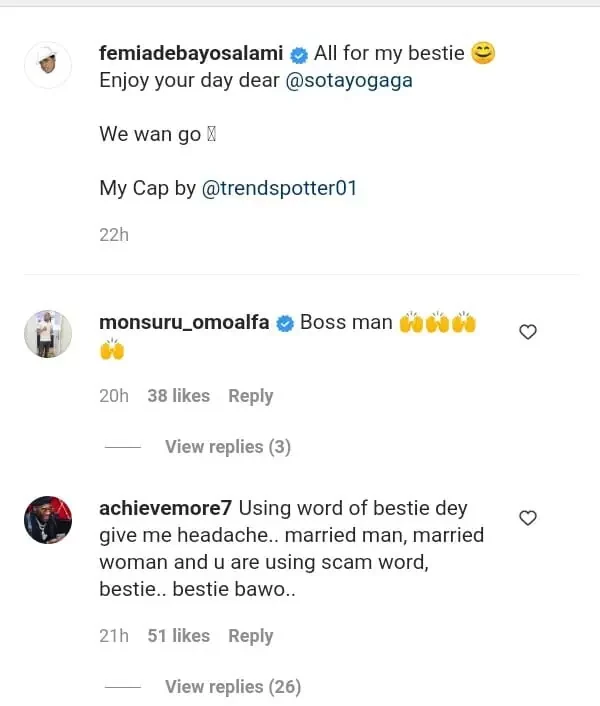The image size is (600, 706).
Task: Reply to achievemore7's comment
Action: pos(250,636)
